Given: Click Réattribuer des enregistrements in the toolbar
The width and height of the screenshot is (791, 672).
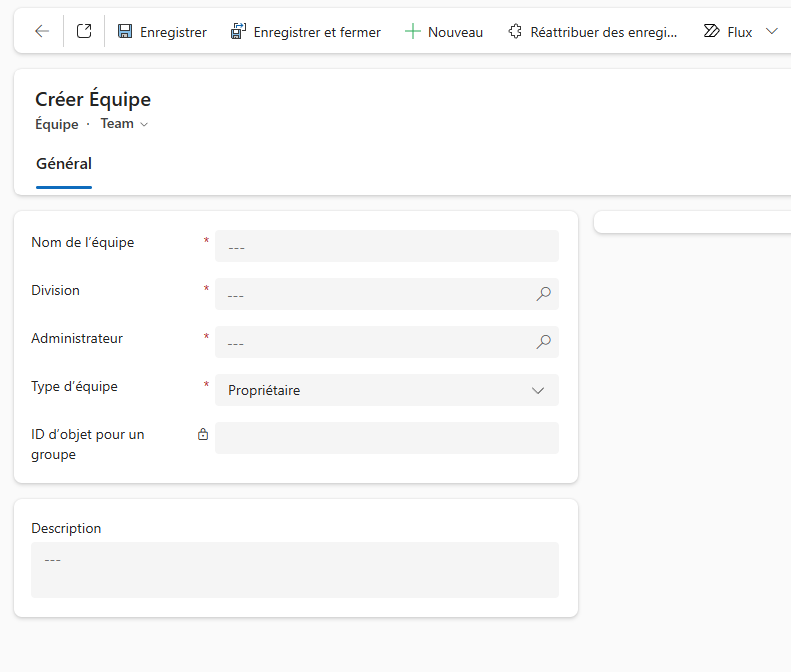Looking at the screenshot, I should tap(592, 32).
